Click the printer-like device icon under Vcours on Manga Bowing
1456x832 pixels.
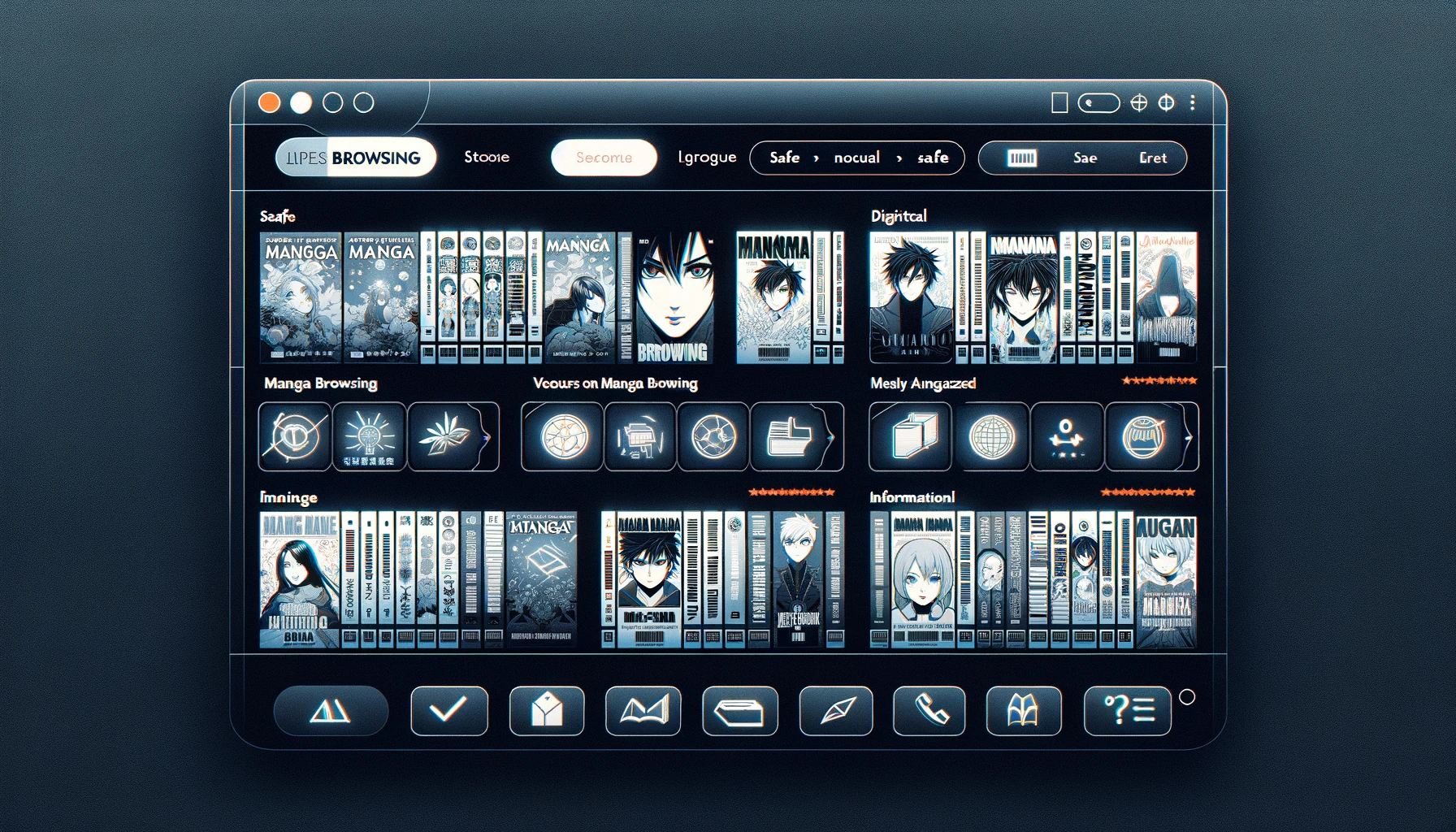640,437
